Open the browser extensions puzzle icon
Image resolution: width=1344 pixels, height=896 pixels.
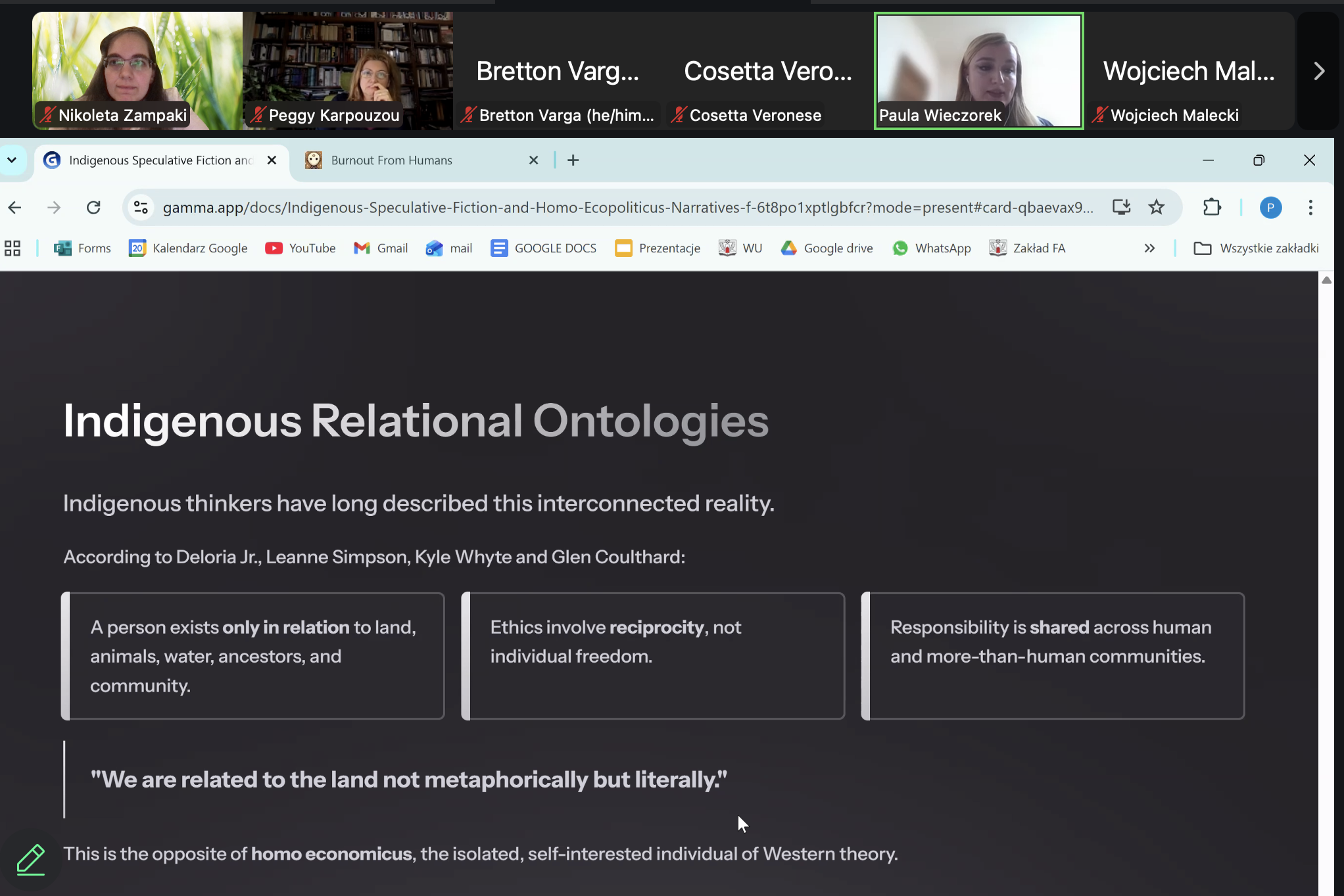pos(1211,208)
